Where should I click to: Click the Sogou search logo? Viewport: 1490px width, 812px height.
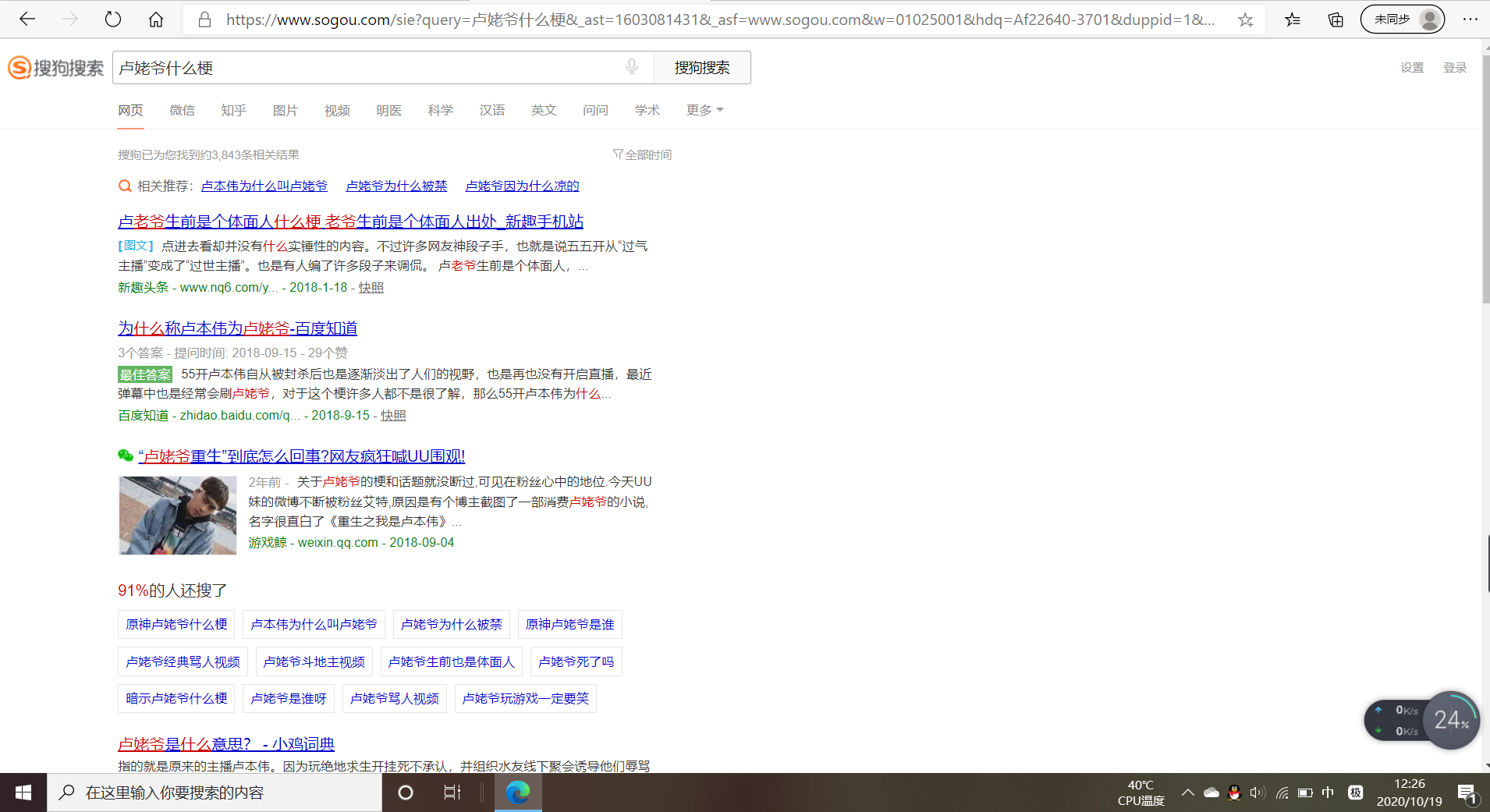click(55, 68)
